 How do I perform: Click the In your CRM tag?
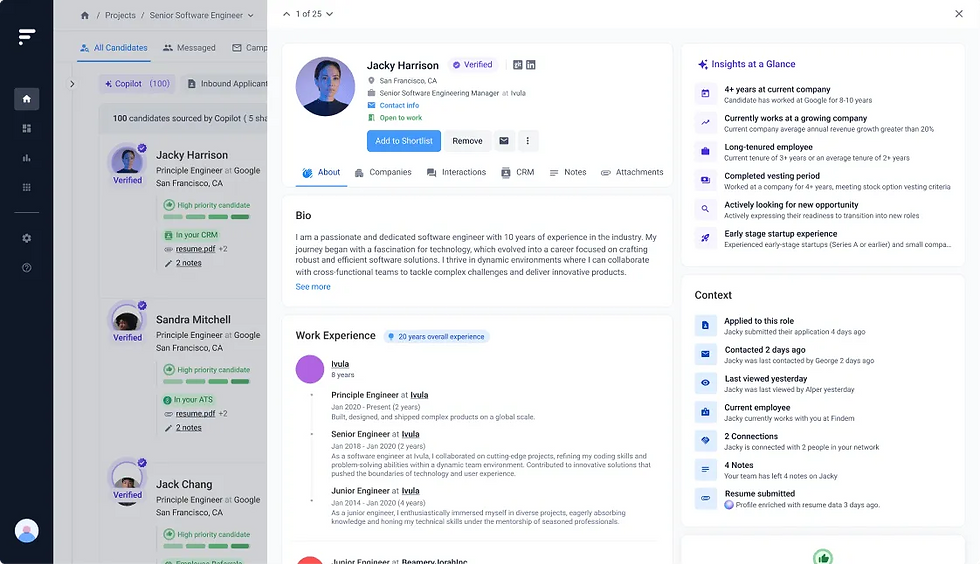[x=191, y=235]
